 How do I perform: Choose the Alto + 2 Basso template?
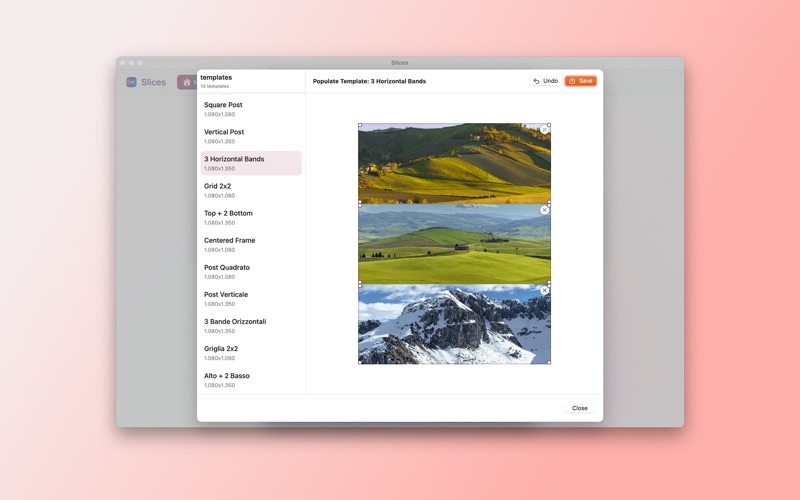[251, 380]
